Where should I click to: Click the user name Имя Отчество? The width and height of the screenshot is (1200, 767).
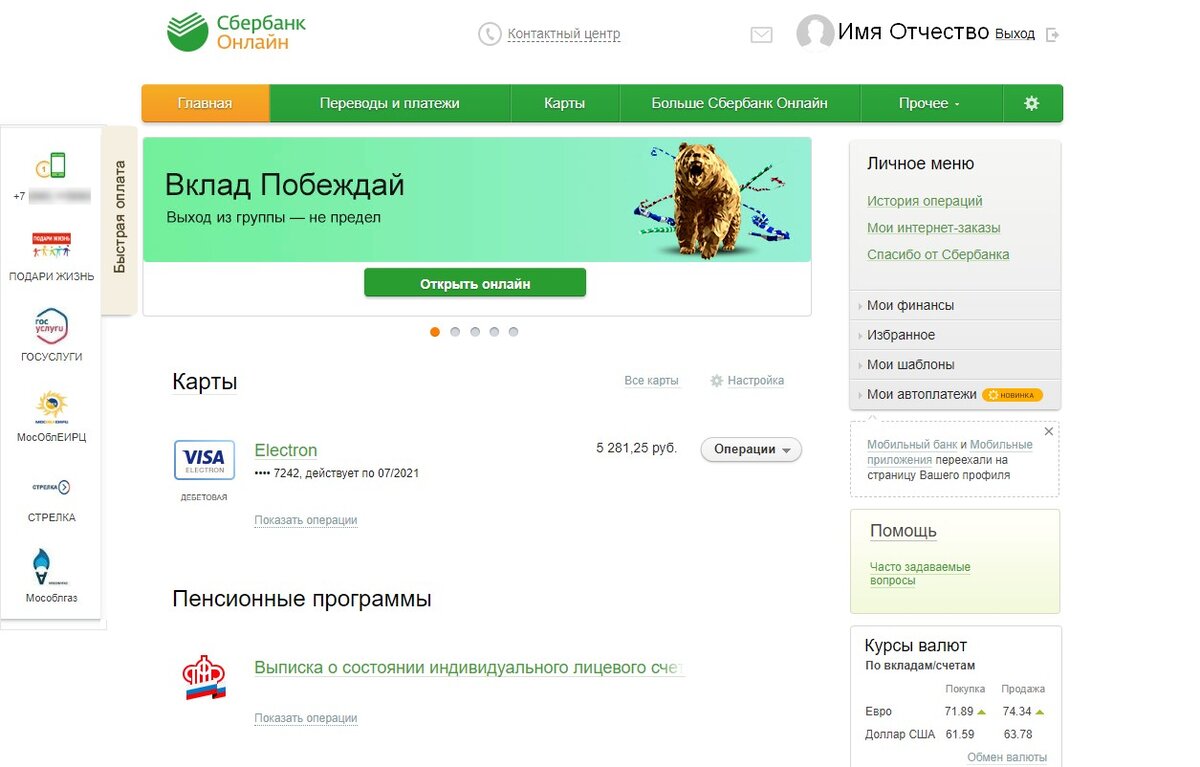(x=913, y=32)
